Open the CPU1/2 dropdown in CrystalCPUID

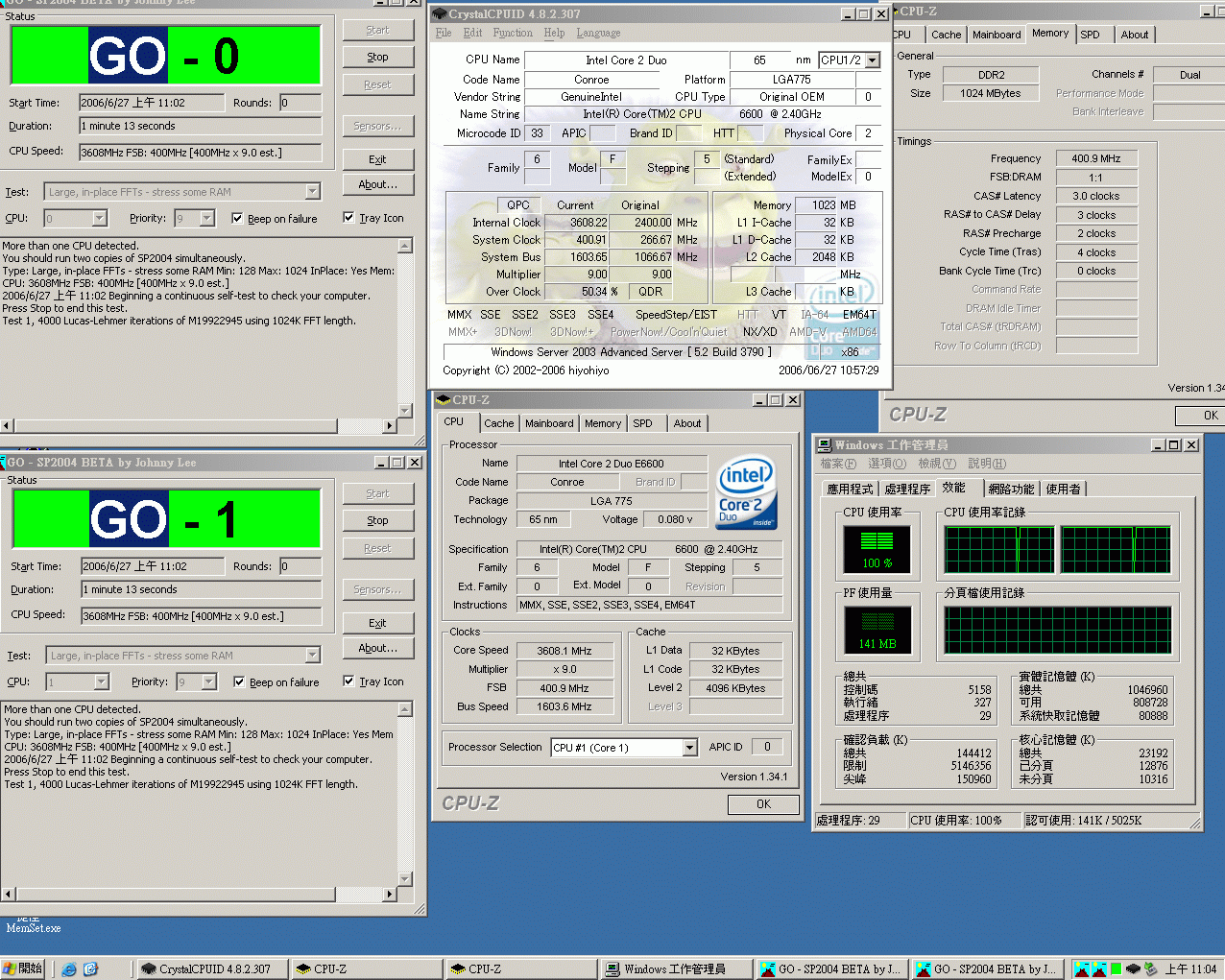pyautogui.click(x=872, y=60)
